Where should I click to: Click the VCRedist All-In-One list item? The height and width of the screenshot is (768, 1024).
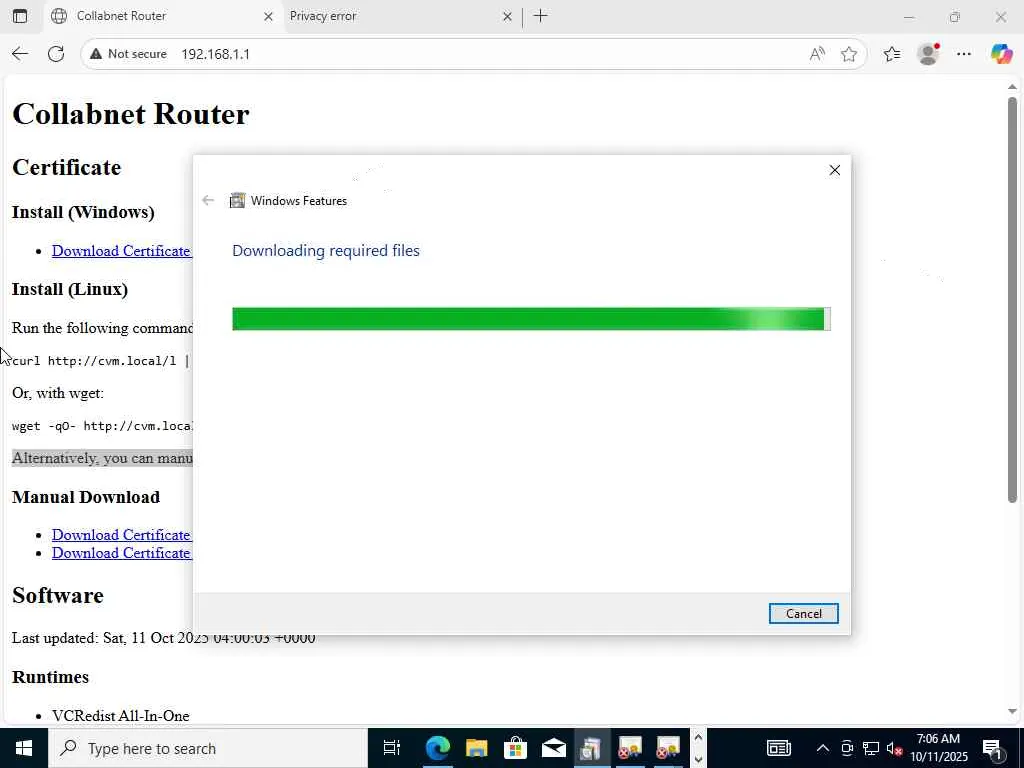[121, 716]
